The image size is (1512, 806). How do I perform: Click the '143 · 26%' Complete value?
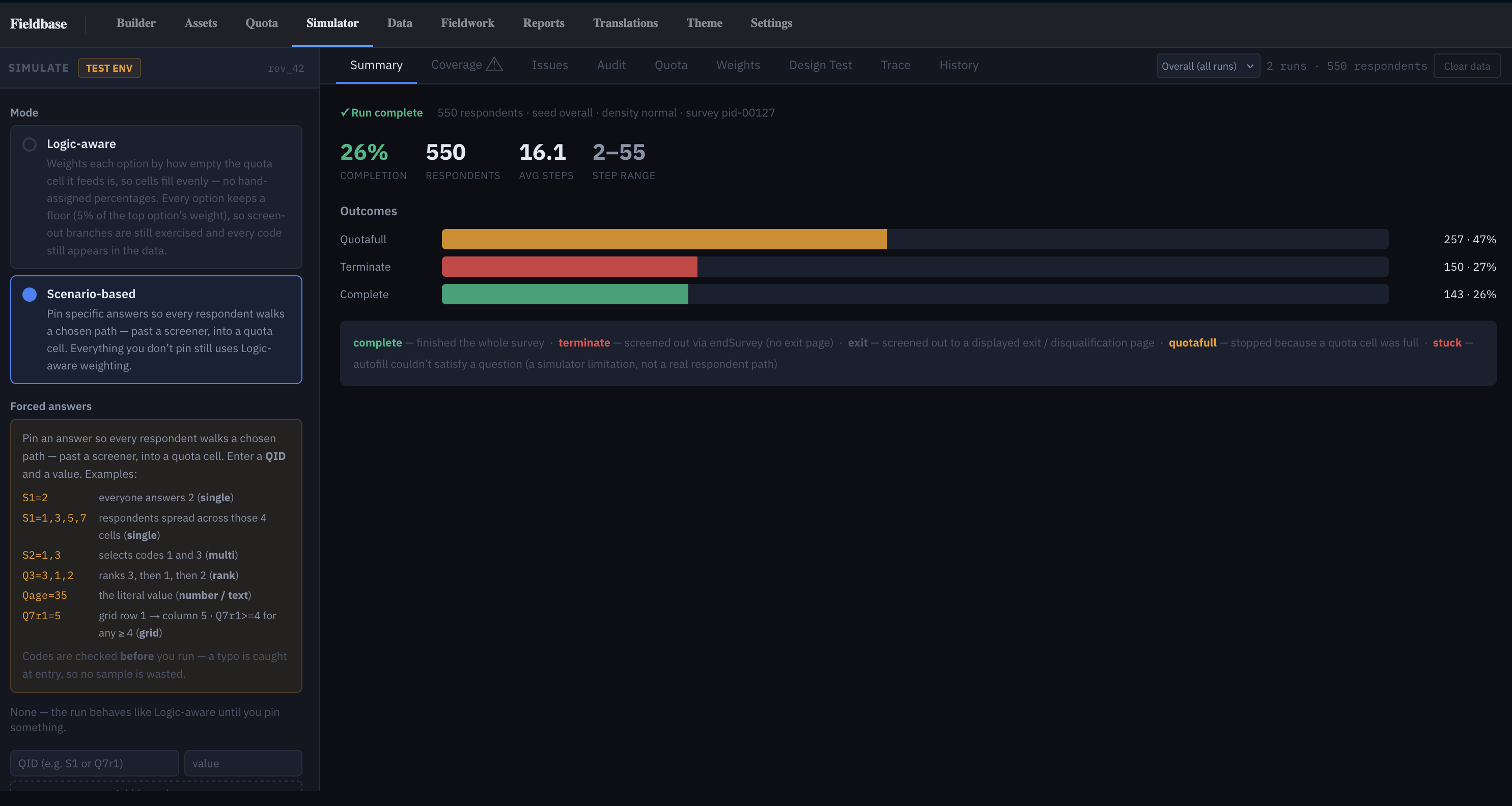(x=1470, y=295)
